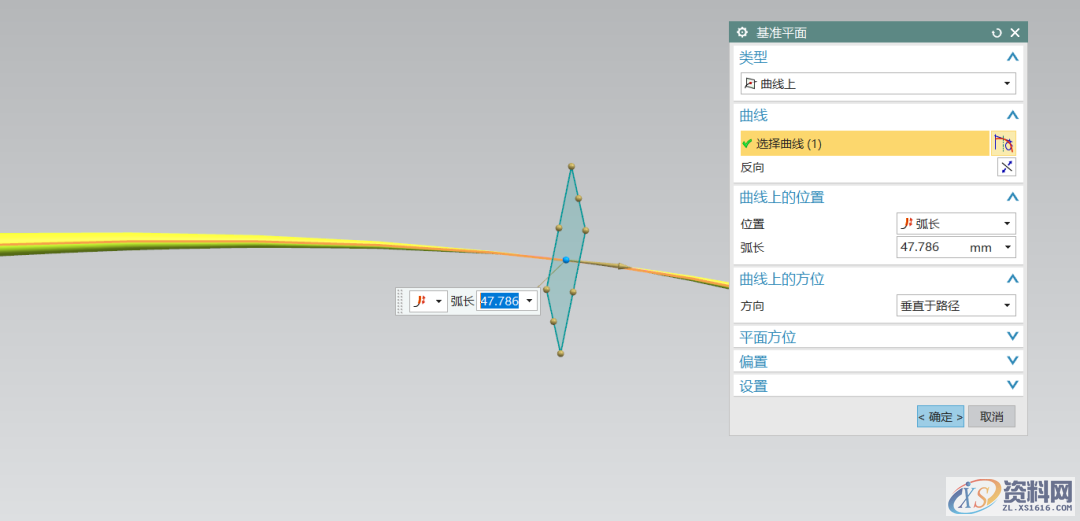Click the 确定 button
Screen dimensions: 1080x521
tap(940, 416)
